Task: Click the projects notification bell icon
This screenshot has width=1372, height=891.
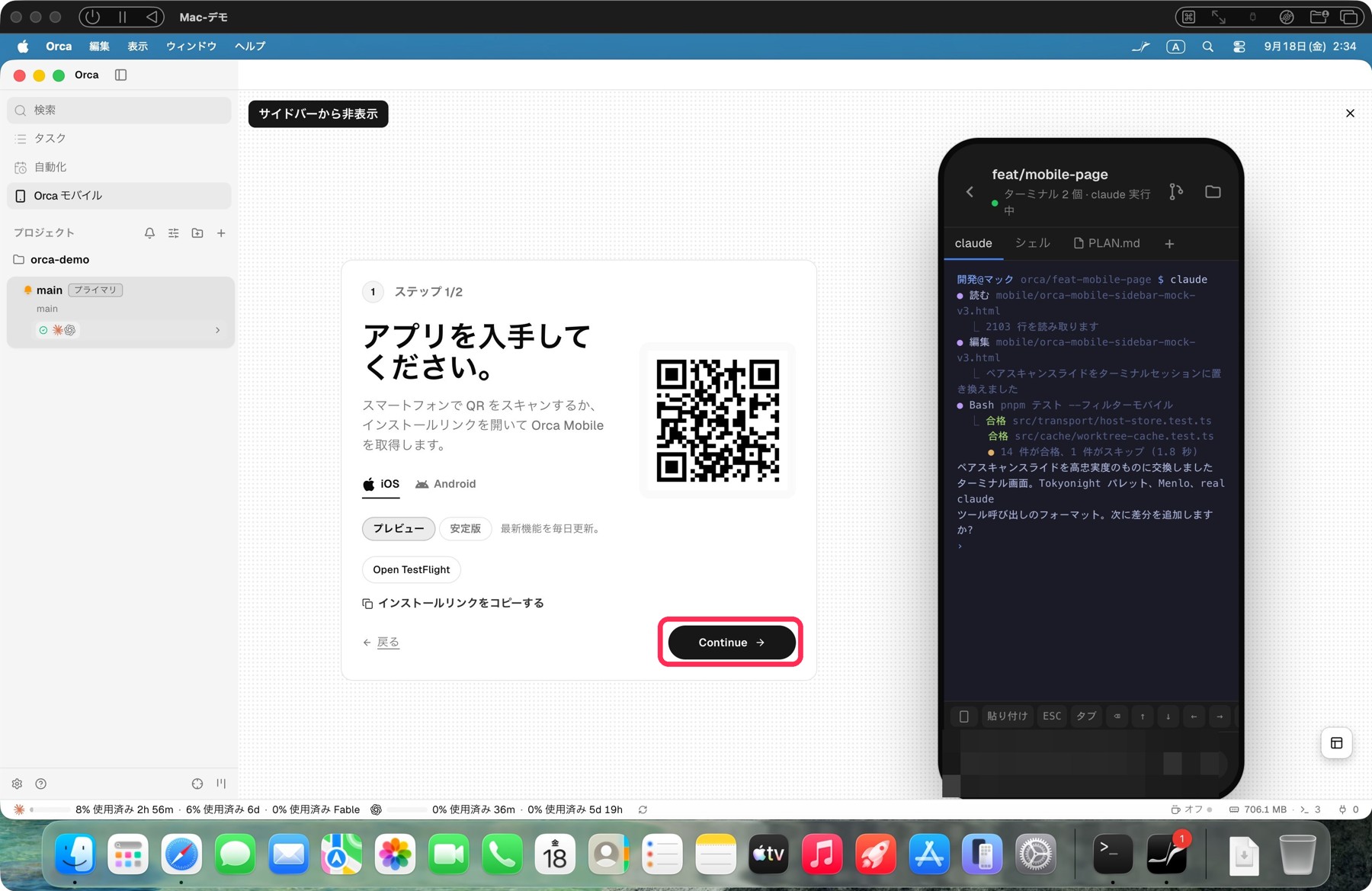Action: point(149,233)
